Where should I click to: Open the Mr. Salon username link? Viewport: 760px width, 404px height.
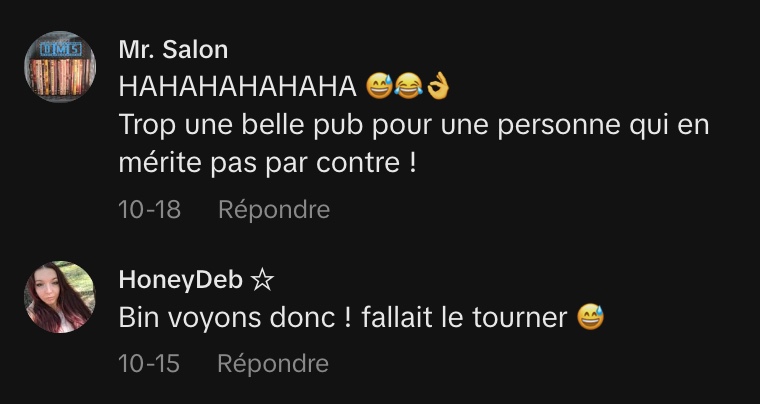tap(173, 50)
